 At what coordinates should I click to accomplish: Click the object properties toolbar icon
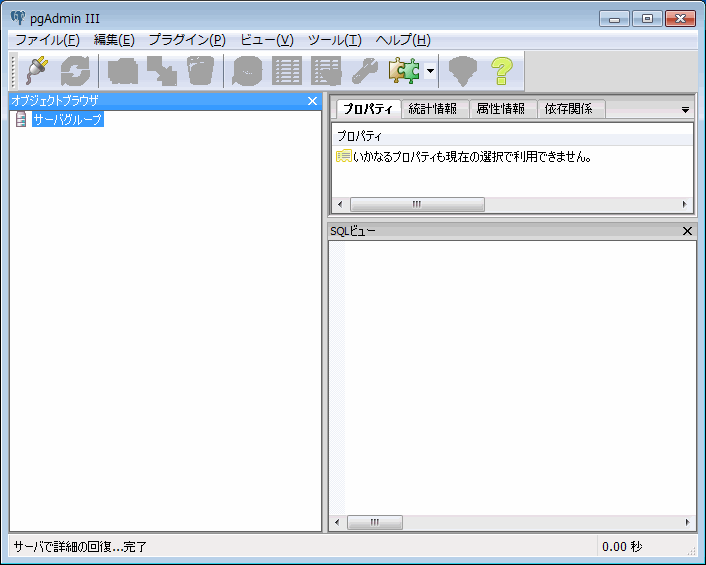[122, 71]
